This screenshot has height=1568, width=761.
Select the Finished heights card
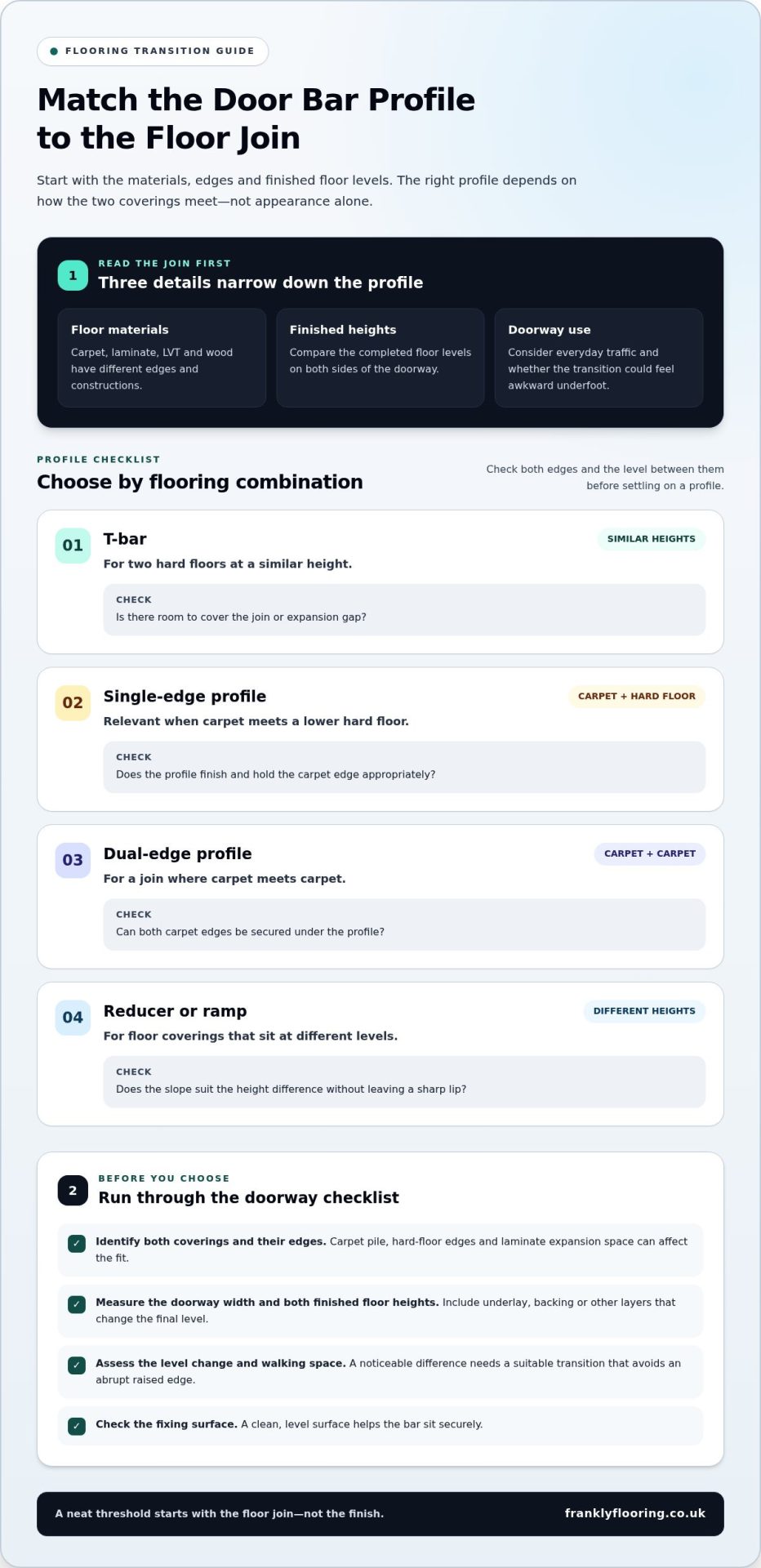(380, 358)
